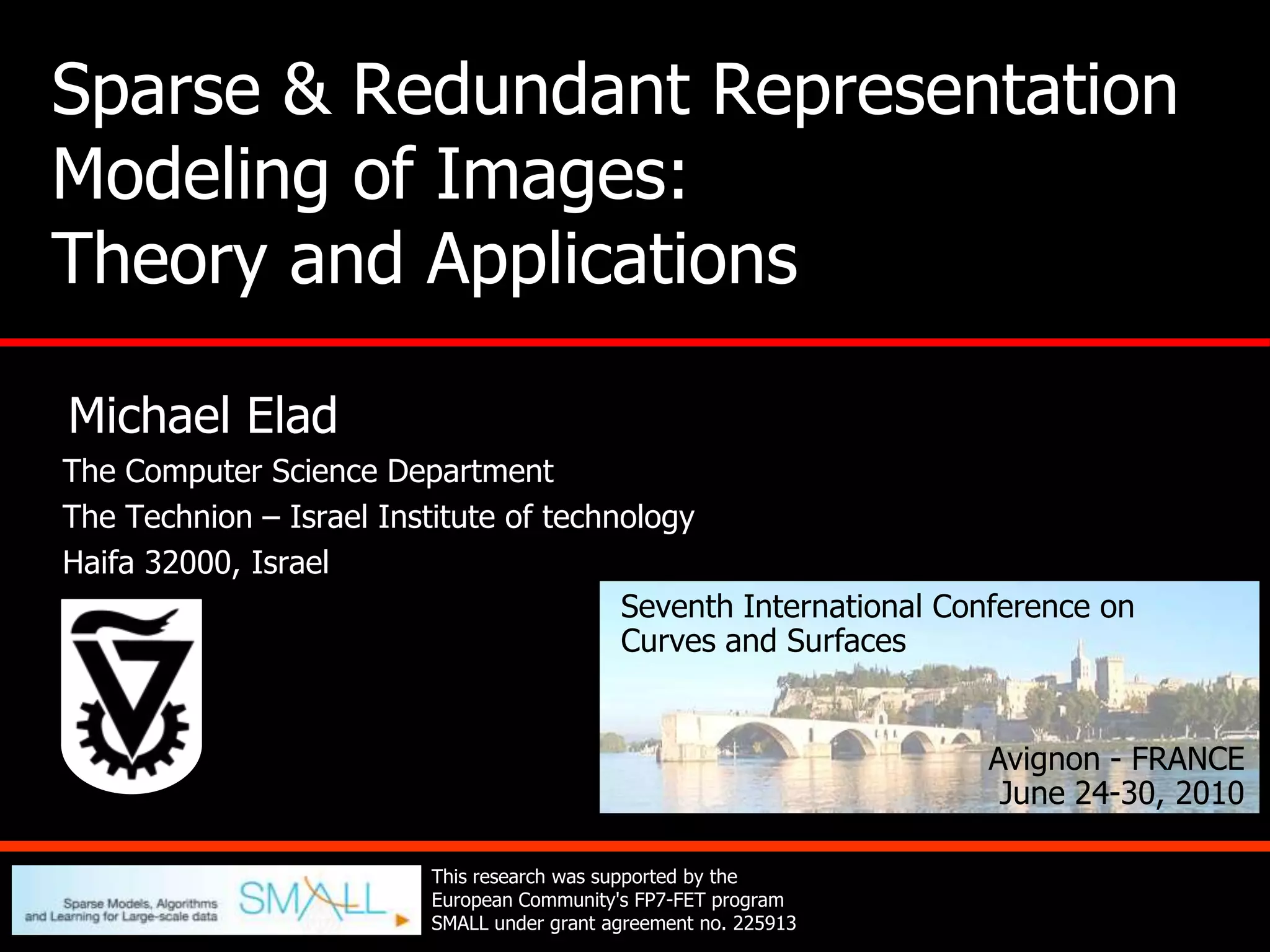Click the research support acknowledgment text
The width and height of the screenshot is (1270, 952).
point(584,877)
